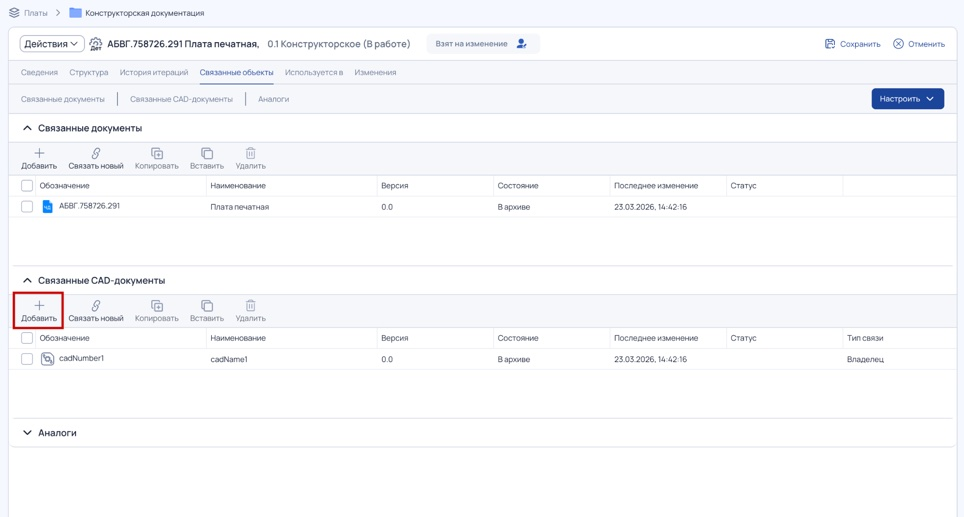Click the Сохранить button label

point(860,44)
